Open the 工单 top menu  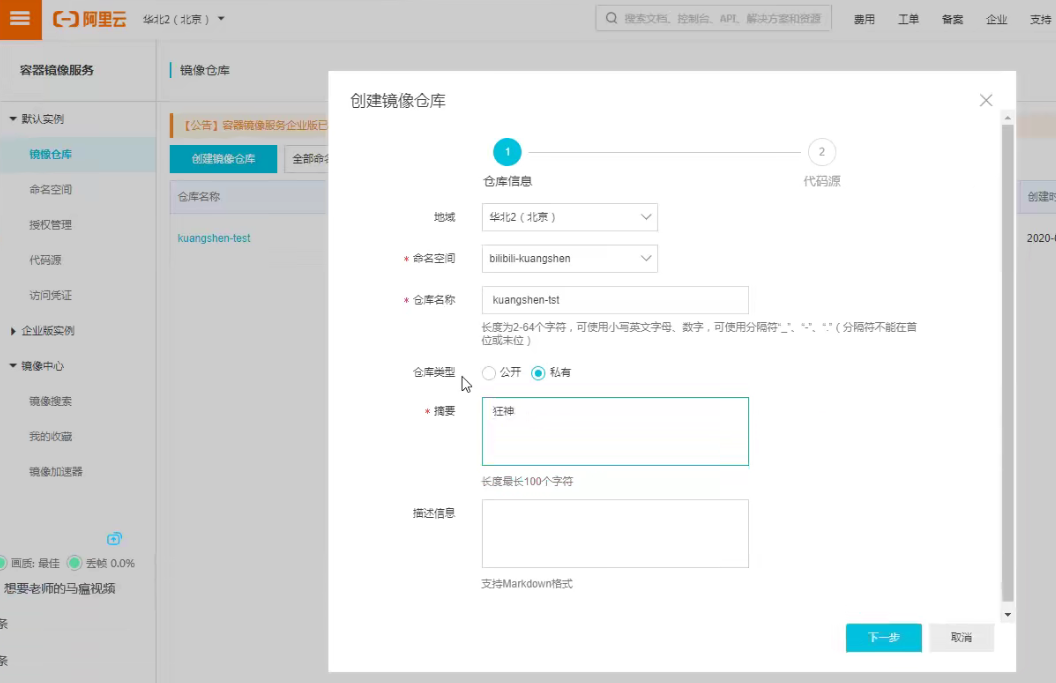click(908, 18)
